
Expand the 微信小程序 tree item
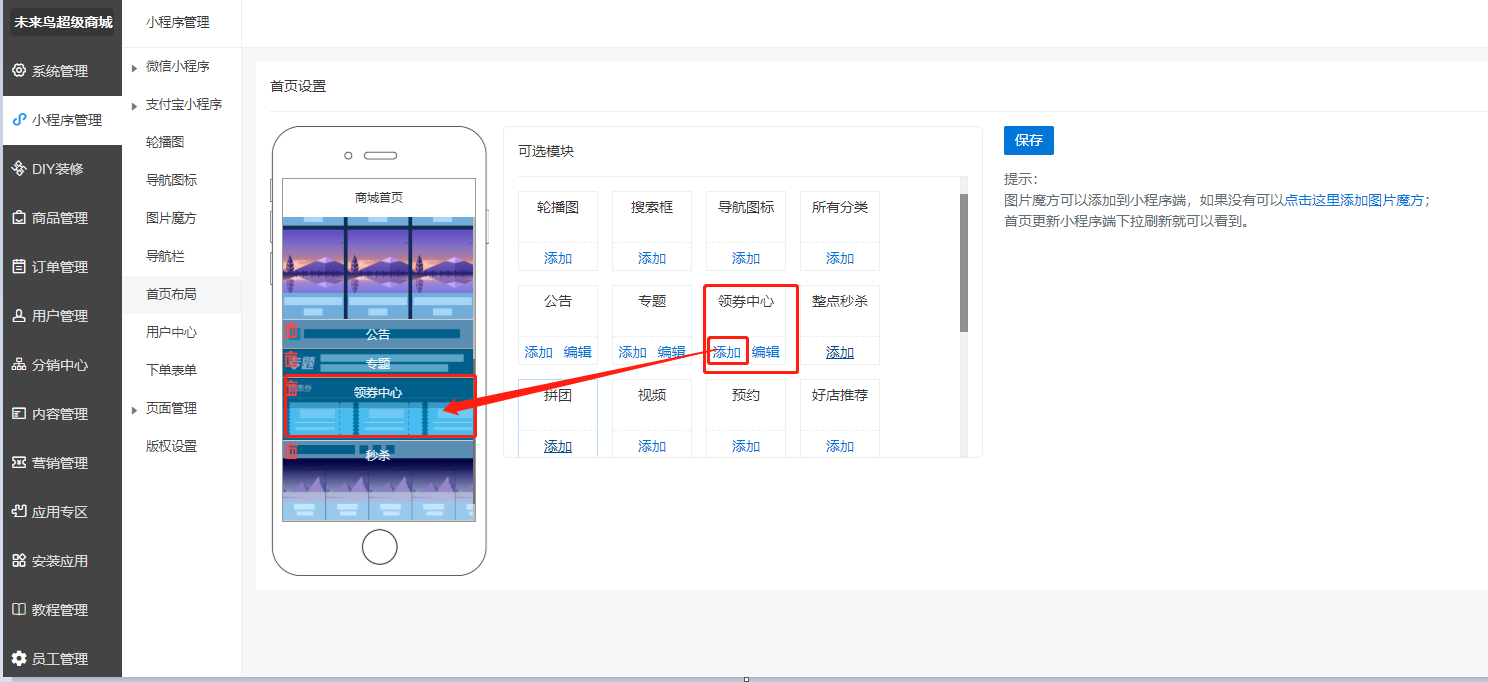(x=134, y=67)
